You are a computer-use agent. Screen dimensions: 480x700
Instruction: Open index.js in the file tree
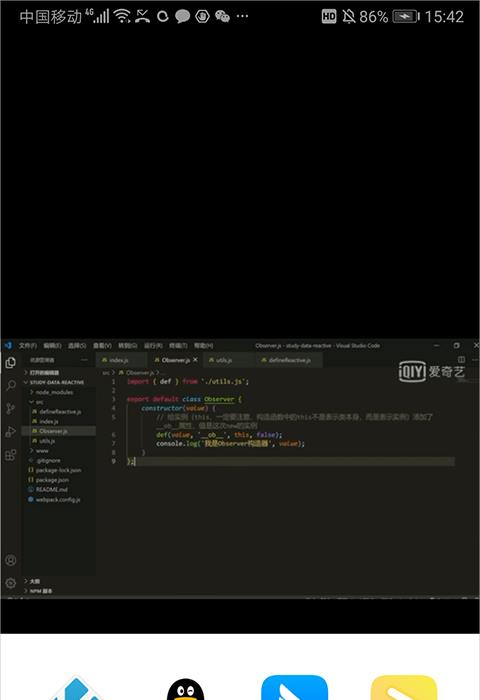(x=59, y=421)
